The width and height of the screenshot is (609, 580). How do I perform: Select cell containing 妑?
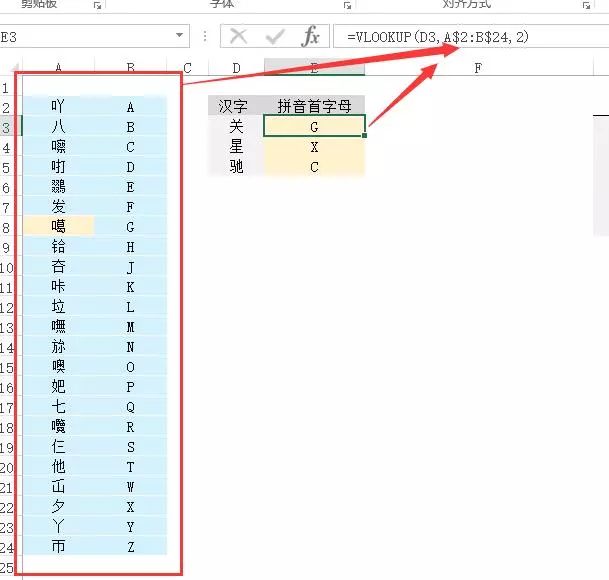click(58, 387)
